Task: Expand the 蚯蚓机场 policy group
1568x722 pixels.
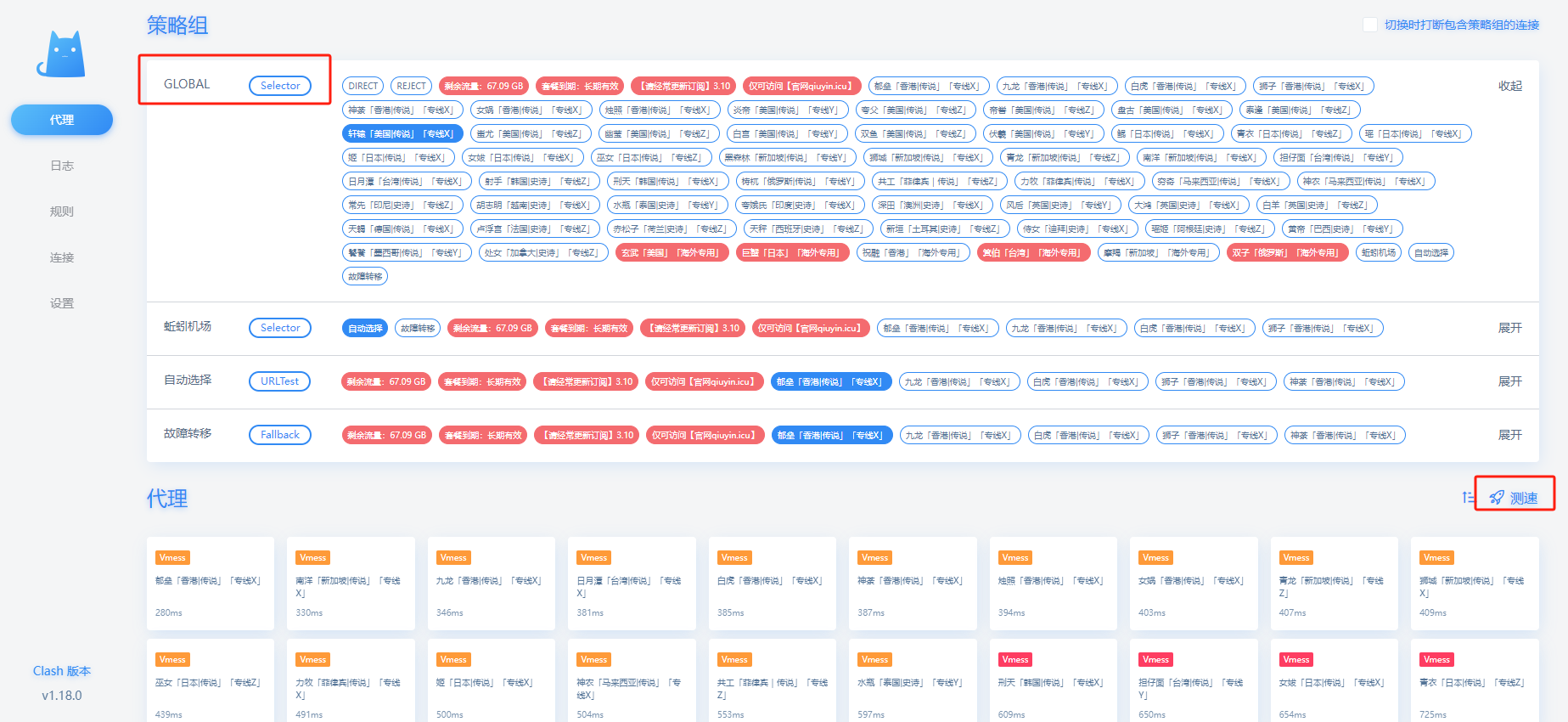Action: click(x=1509, y=328)
